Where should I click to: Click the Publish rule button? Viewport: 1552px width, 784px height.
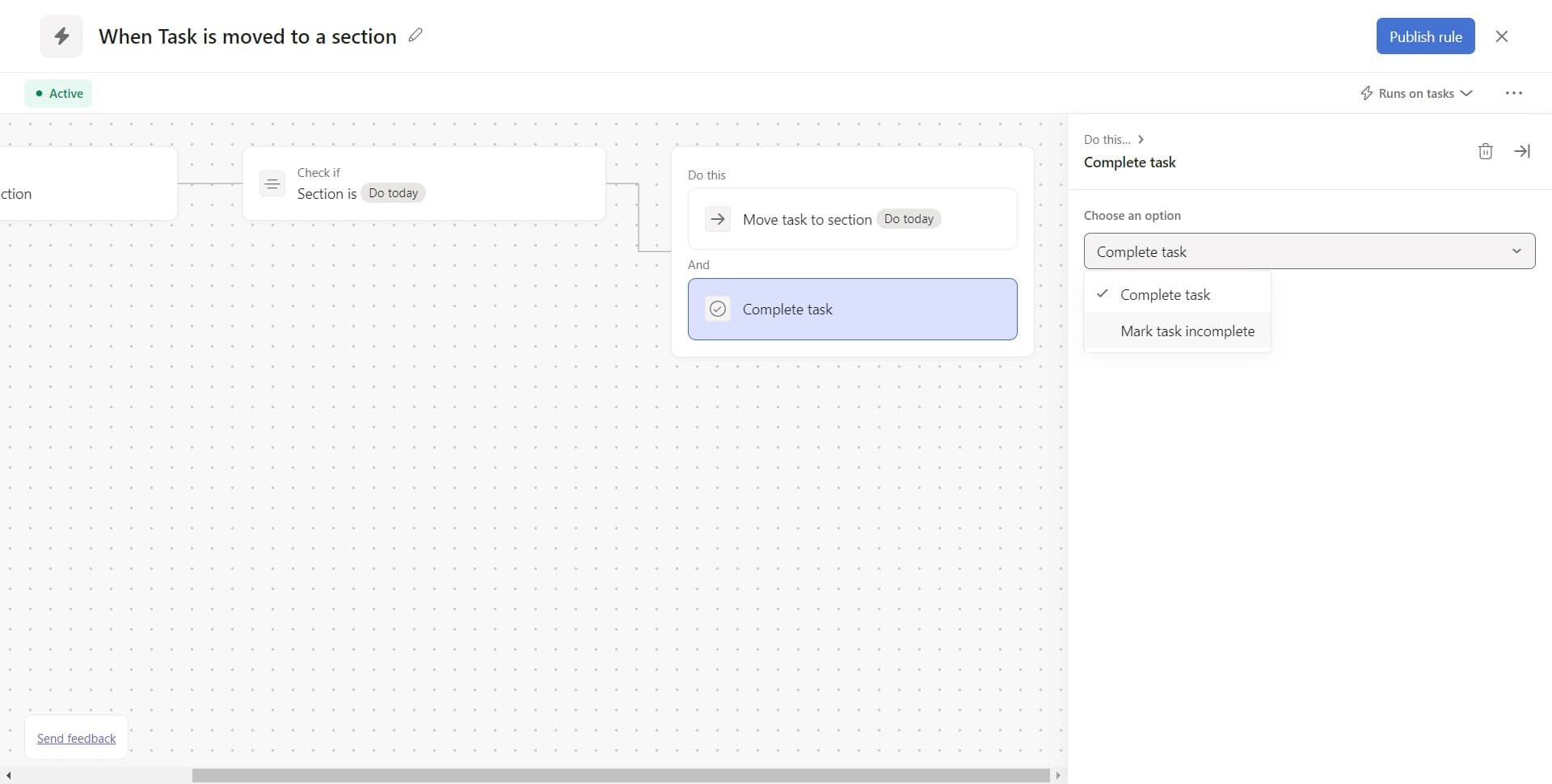[1424, 36]
